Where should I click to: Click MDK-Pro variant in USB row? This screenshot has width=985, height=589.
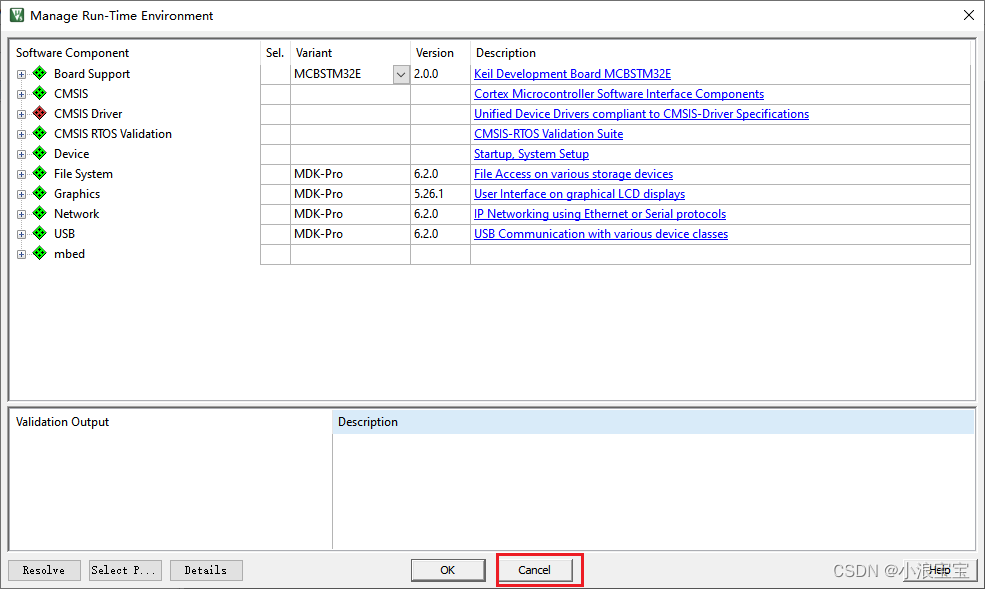318,234
